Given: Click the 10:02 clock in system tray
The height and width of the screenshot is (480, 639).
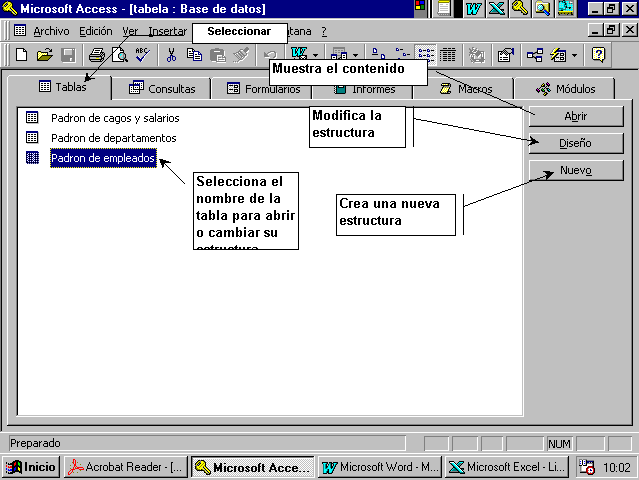Looking at the screenshot, I should 617,467.
